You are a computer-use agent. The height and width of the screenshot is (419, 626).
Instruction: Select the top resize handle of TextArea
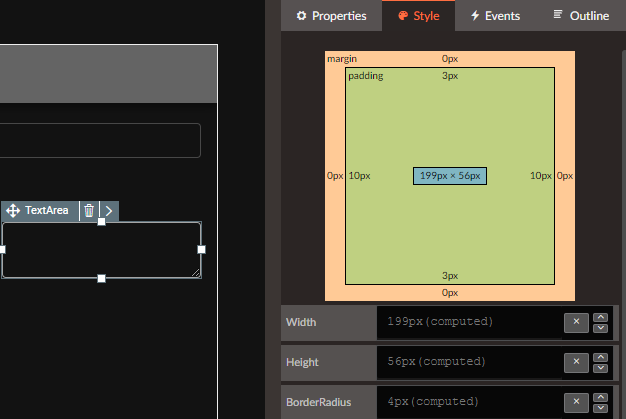101,222
